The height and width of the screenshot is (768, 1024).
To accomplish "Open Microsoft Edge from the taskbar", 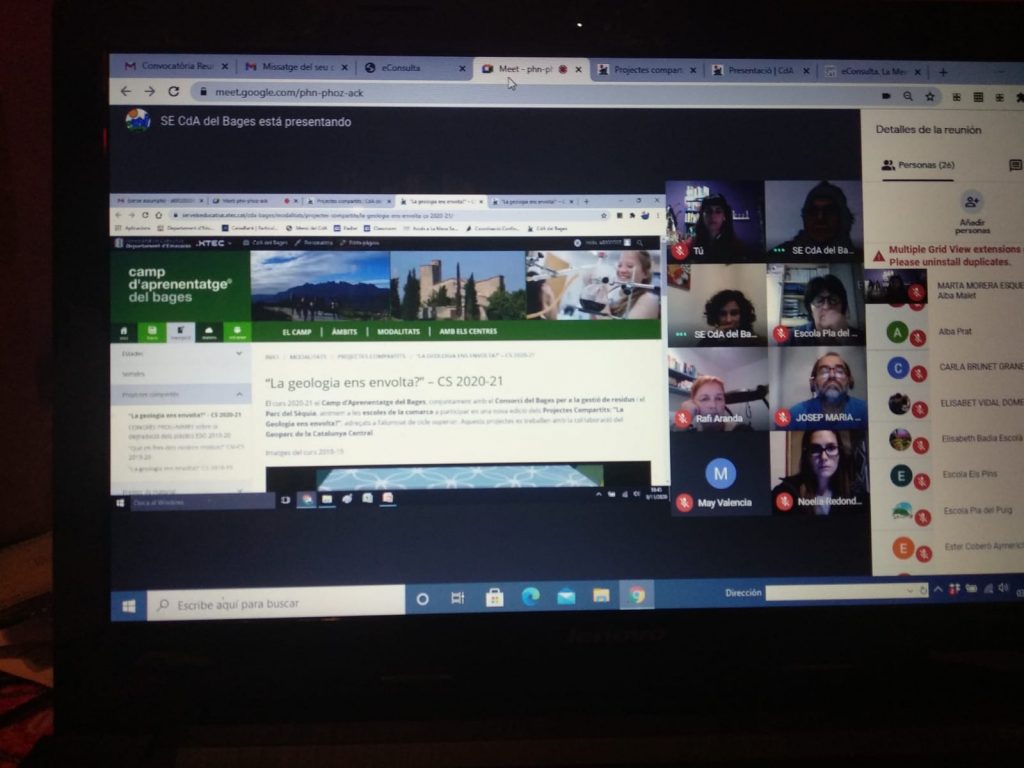I will (530, 597).
